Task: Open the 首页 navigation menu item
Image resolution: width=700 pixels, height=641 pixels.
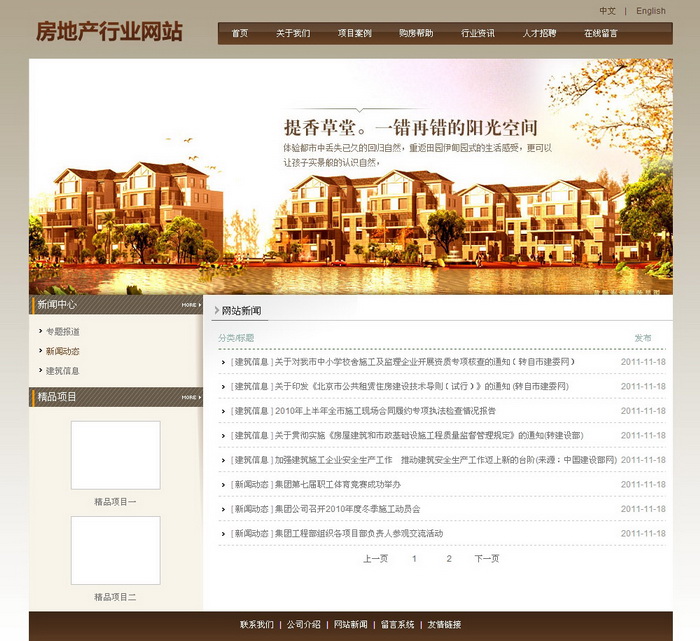Action: (240, 33)
